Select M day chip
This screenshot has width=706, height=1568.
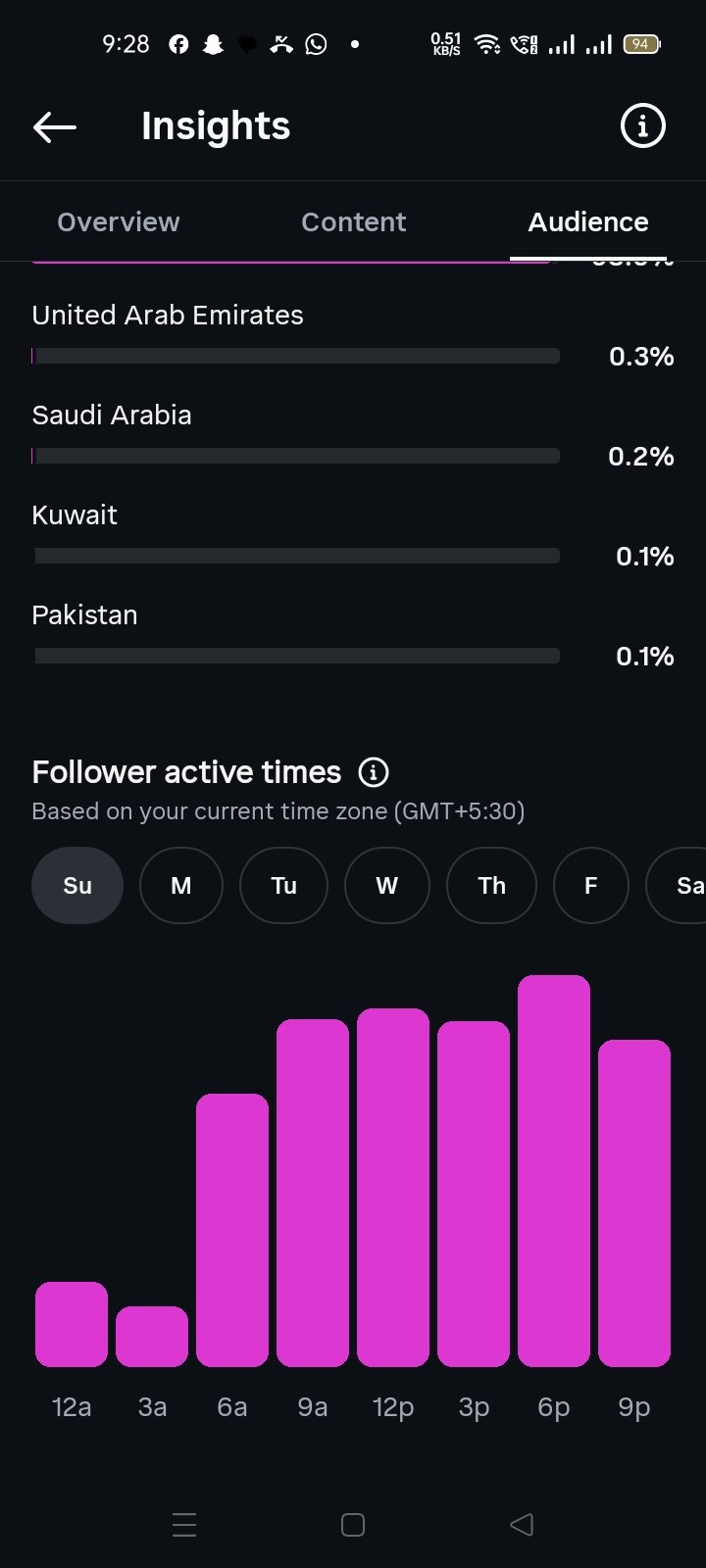[181, 886]
